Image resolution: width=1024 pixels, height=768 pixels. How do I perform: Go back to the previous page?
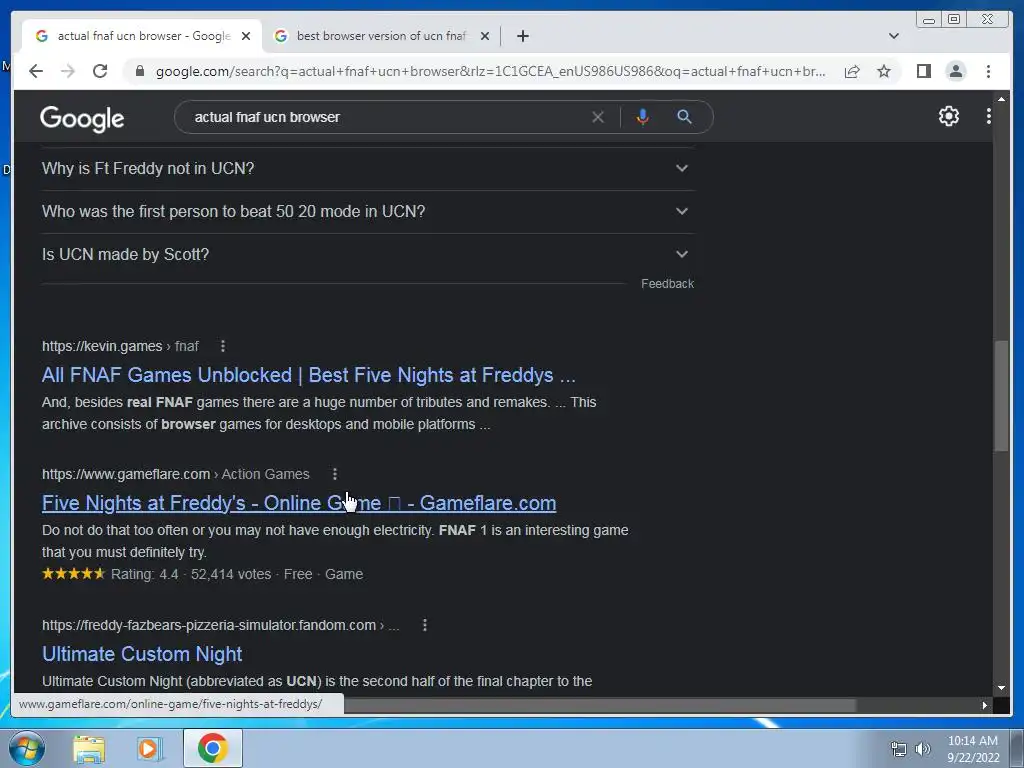click(36, 71)
